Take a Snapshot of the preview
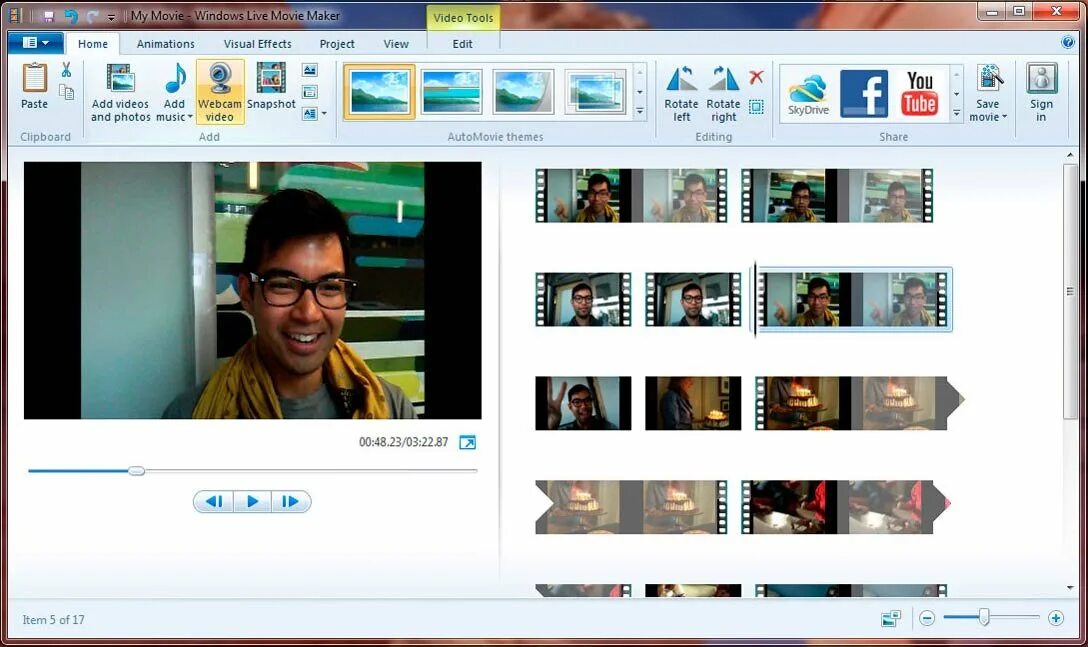This screenshot has height=647, width=1088. pyautogui.click(x=271, y=86)
